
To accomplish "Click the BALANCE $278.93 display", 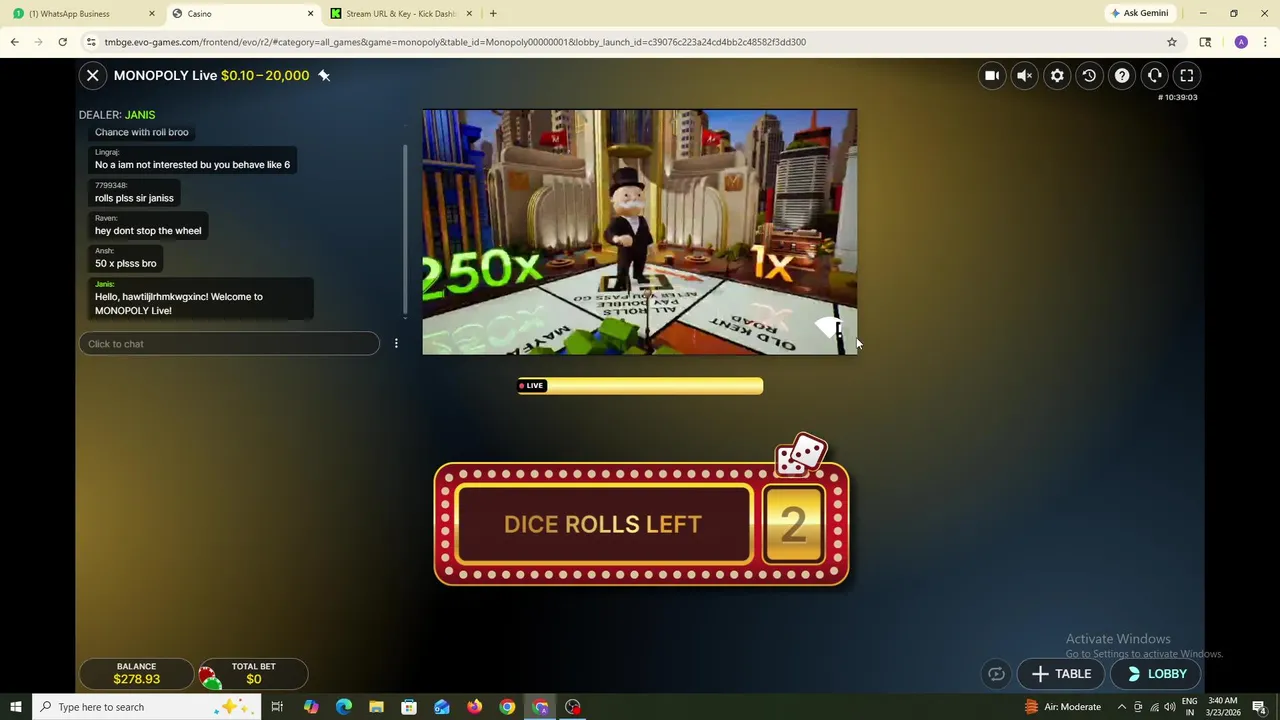I will pos(137,673).
